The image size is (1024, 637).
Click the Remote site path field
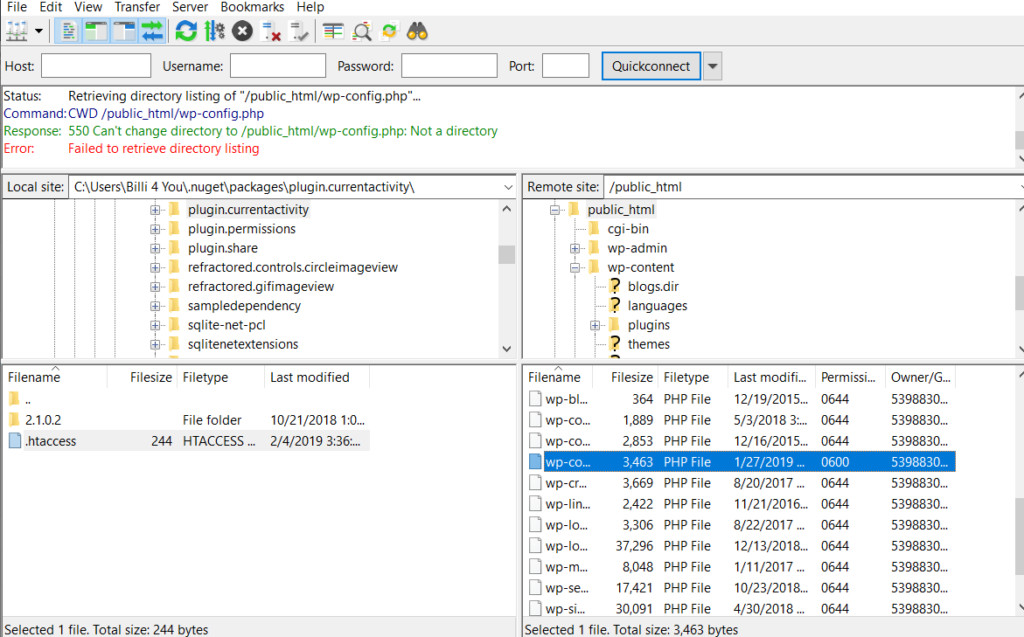click(x=812, y=187)
